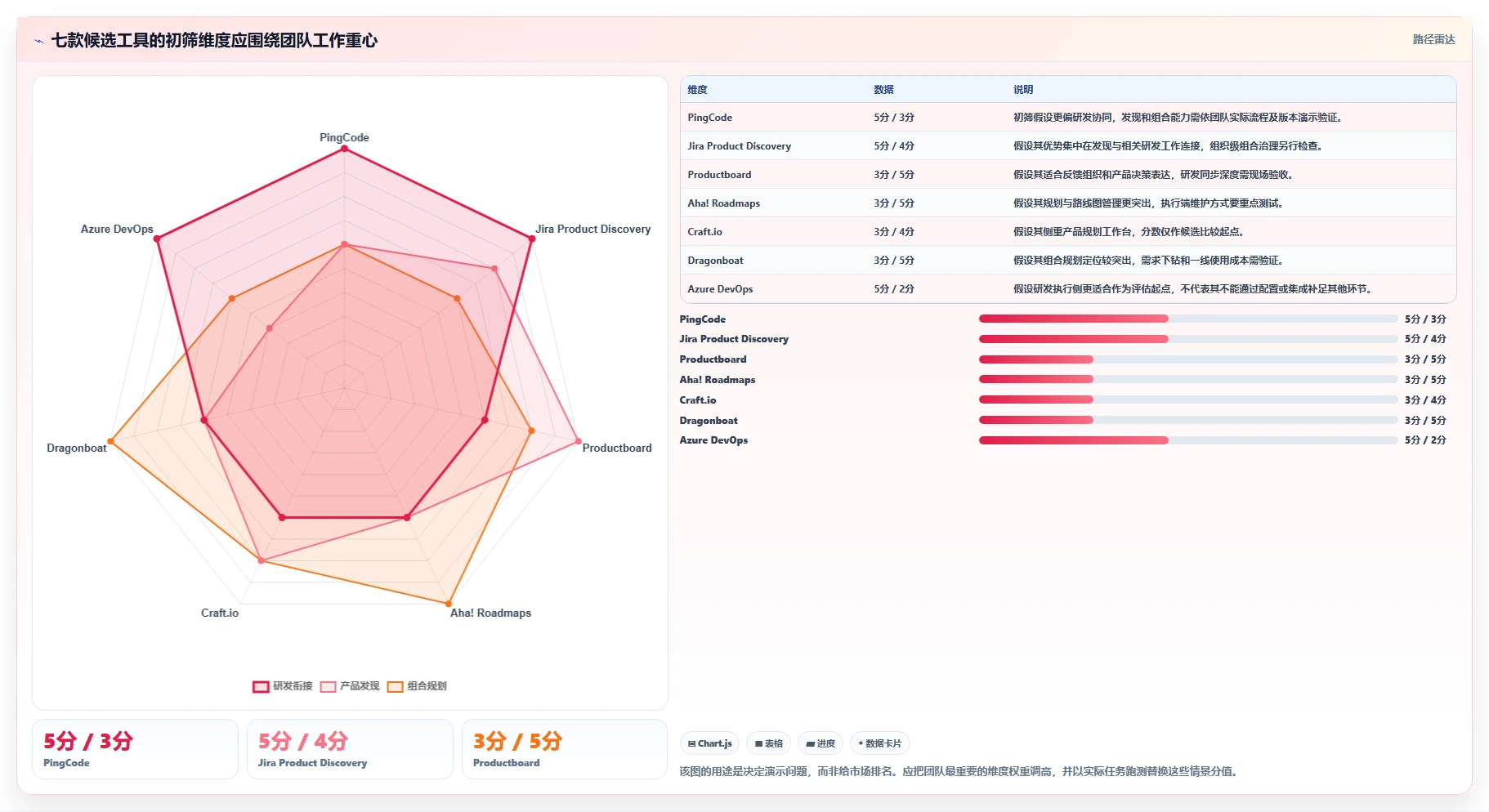Click the pink 产品发现 point at the Productboard vertex
Image resolution: width=1489 pixels, height=812 pixels.
tap(578, 441)
